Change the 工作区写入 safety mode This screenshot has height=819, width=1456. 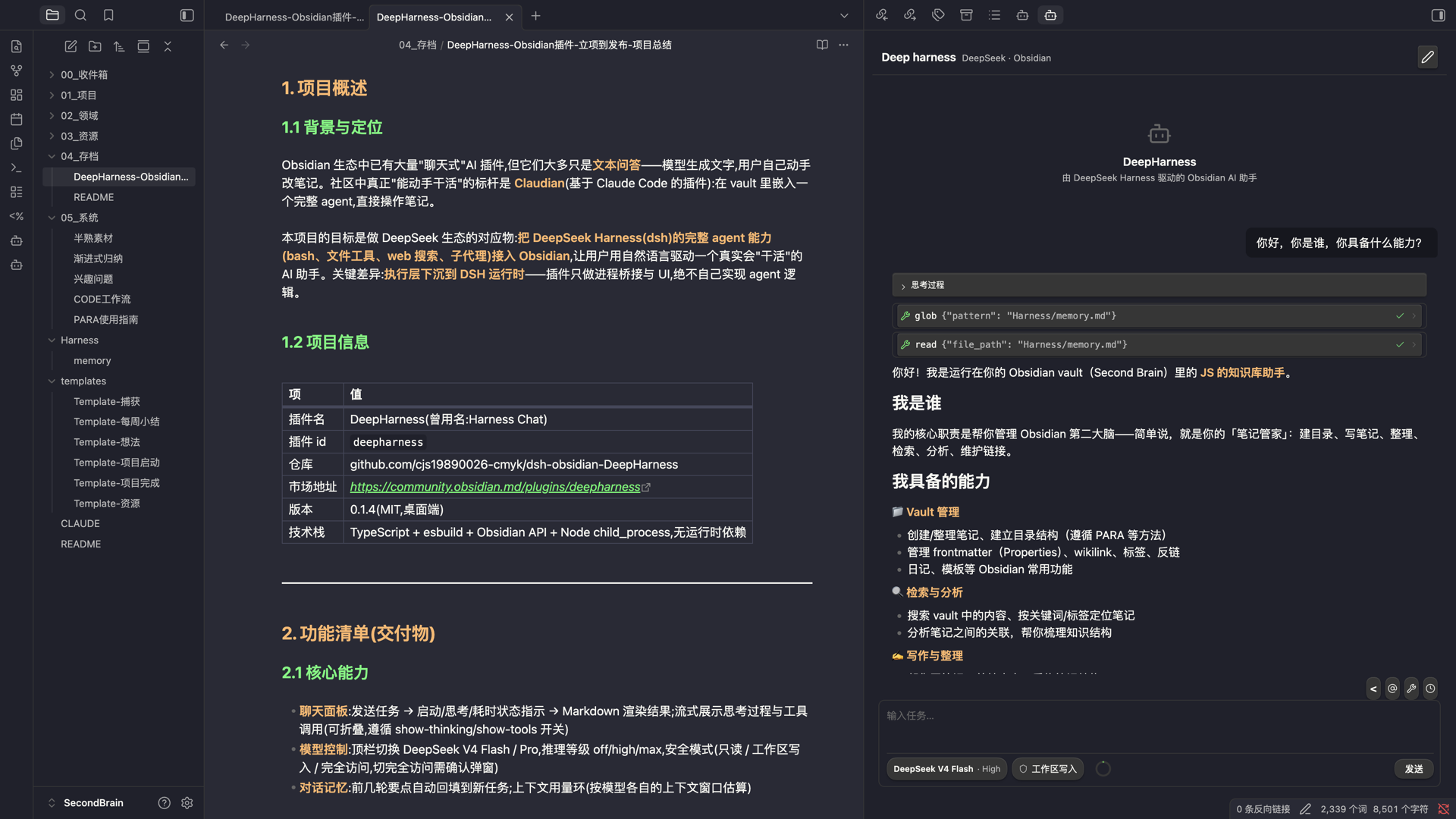tap(1047, 769)
